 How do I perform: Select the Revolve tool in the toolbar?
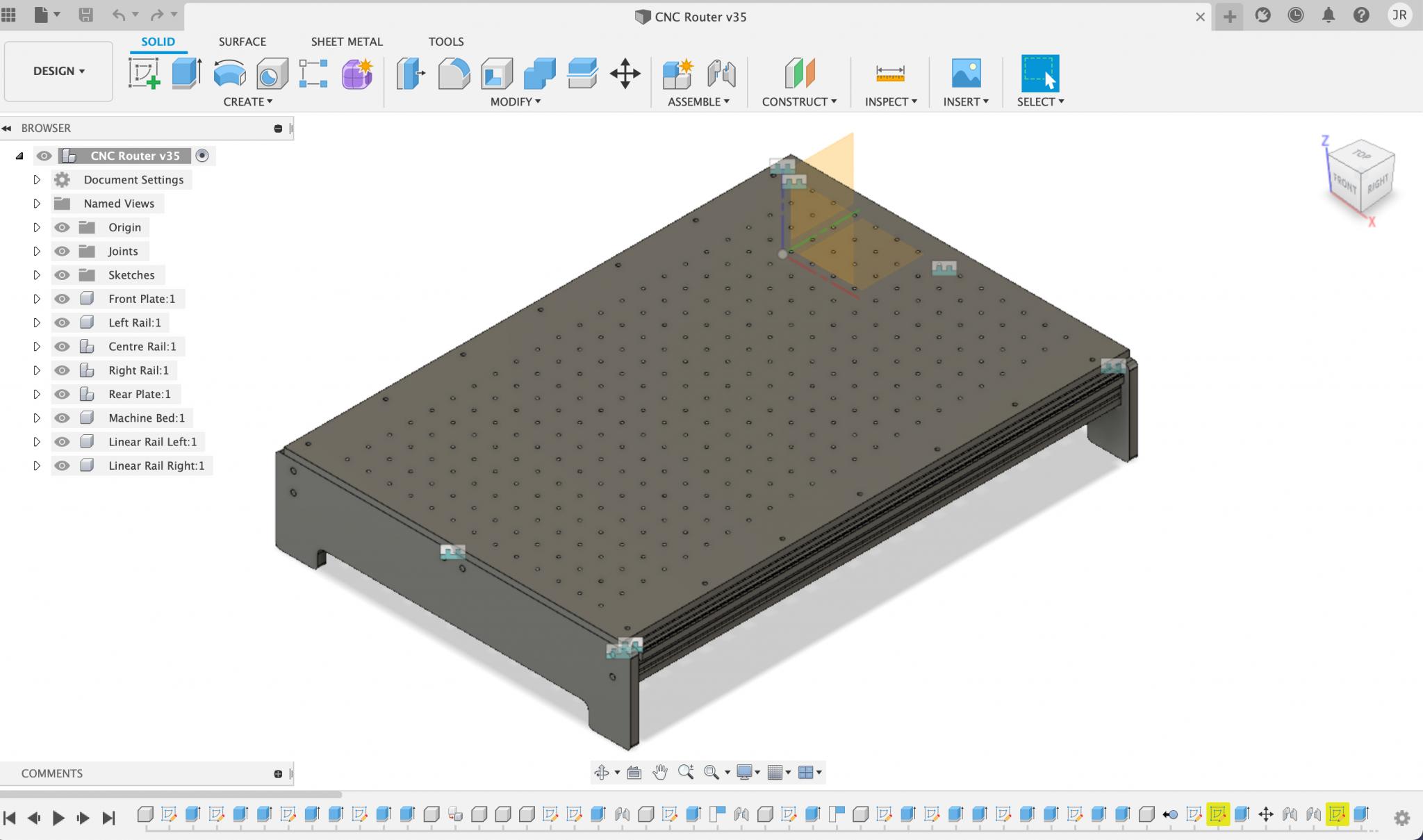[229, 73]
